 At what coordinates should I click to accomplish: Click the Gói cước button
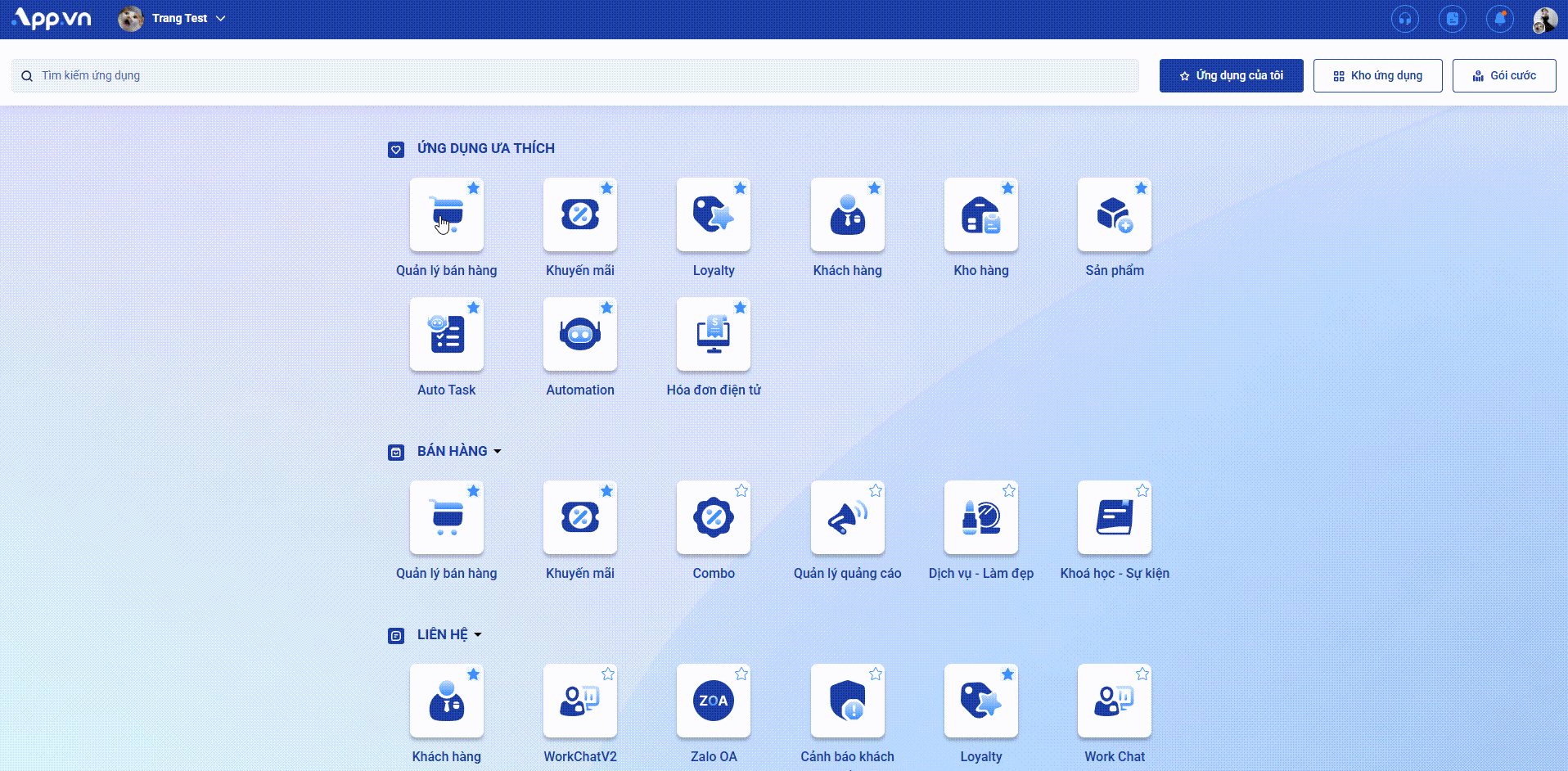click(x=1503, y=76)
